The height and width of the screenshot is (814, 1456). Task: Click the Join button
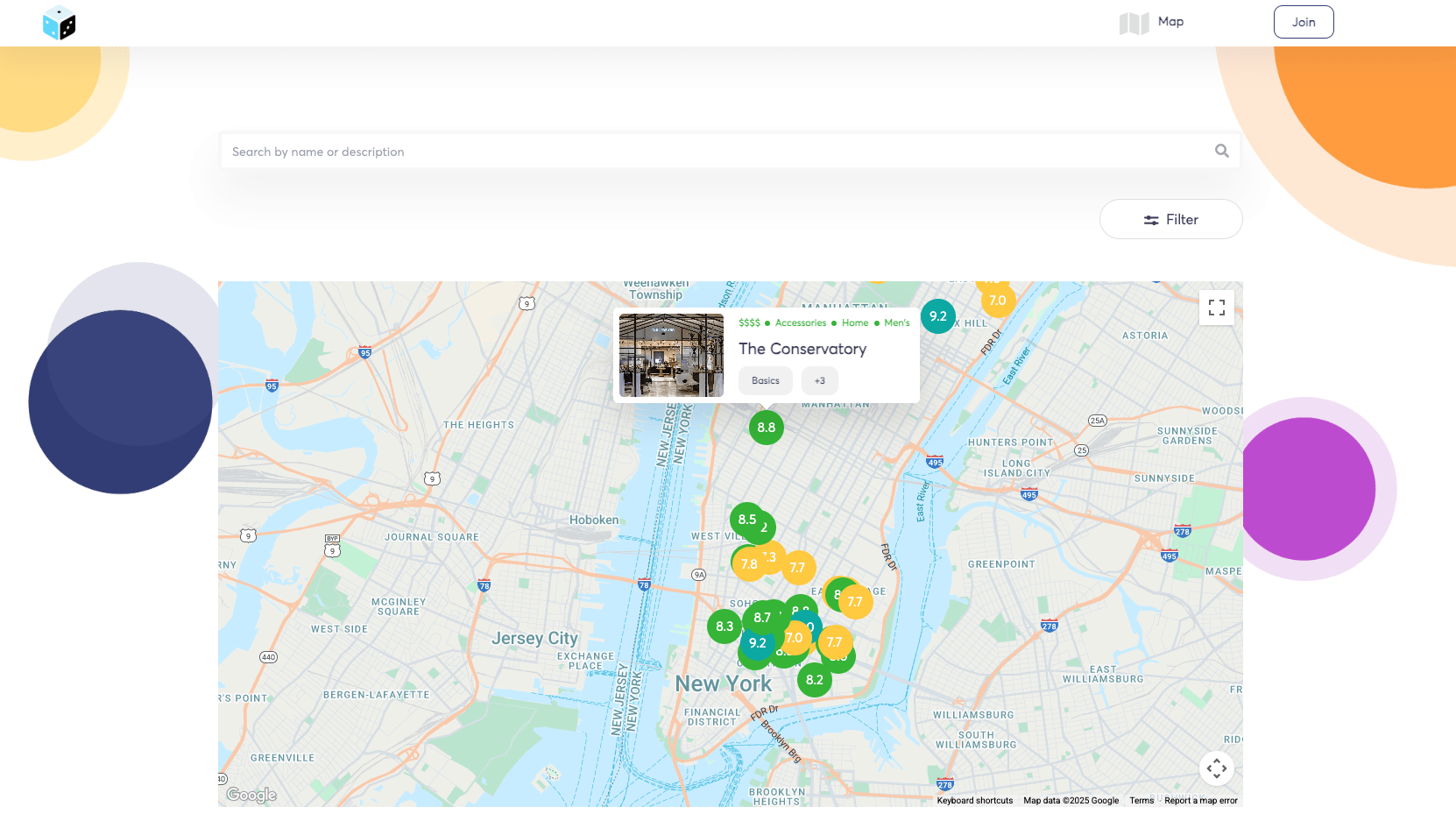pos(1304,22)
